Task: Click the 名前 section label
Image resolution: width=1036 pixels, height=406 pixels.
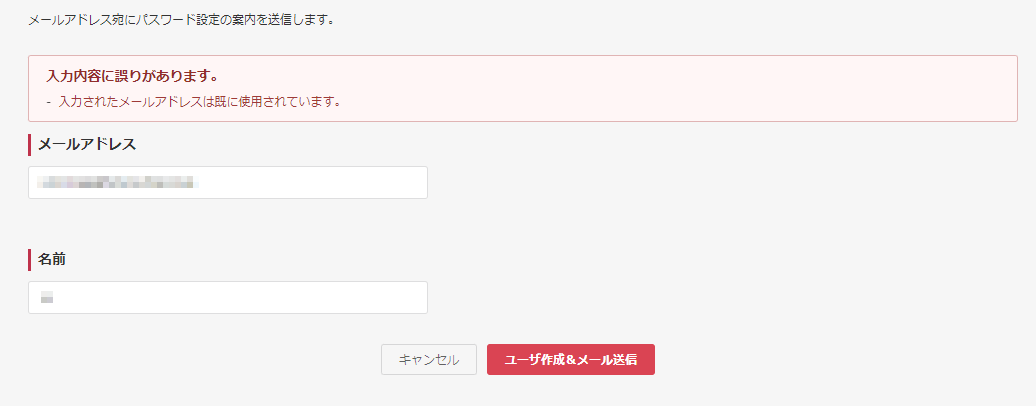Action: pyautogui.click(x=52, y=260)
